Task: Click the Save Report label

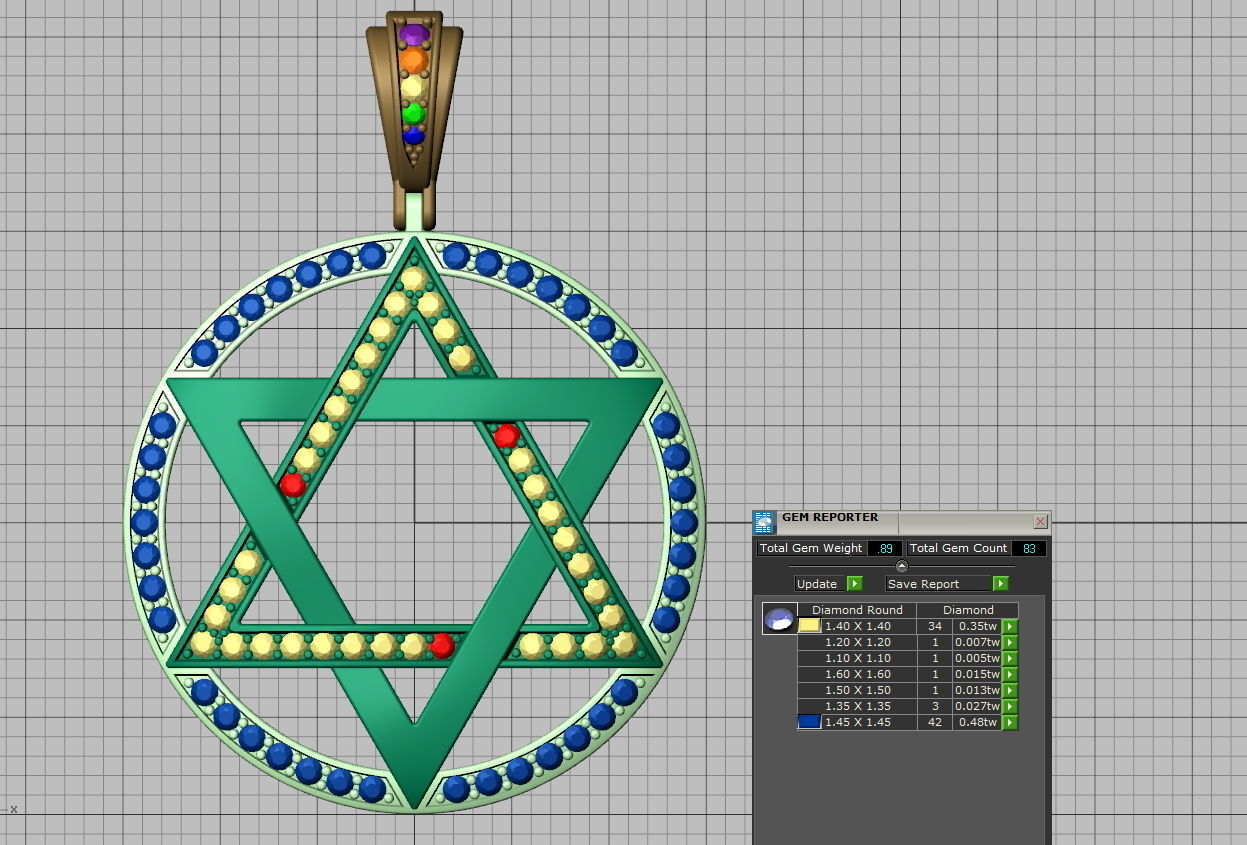Action: [923, 584]
